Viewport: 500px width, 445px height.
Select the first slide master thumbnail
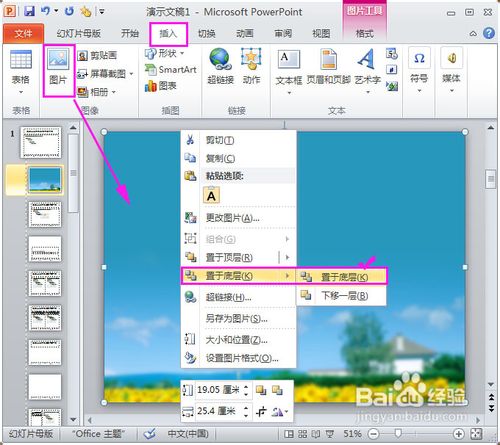41,142
